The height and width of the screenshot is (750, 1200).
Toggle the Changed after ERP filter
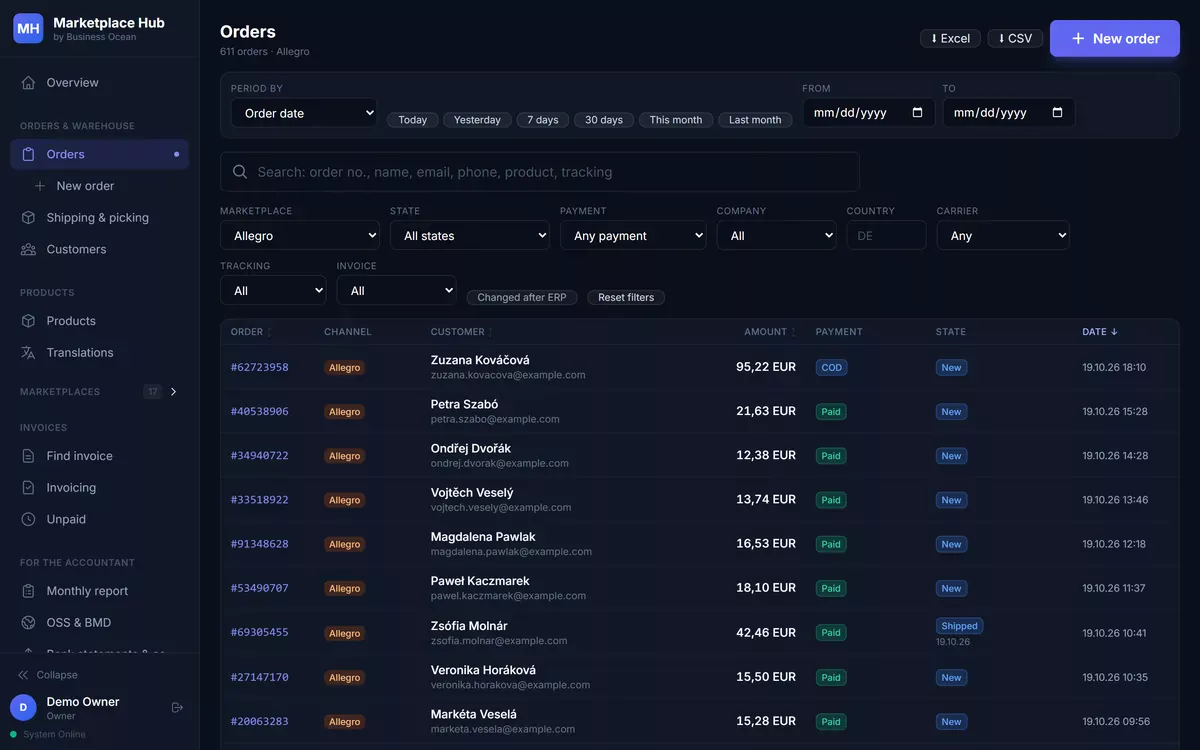coord(522,297)
